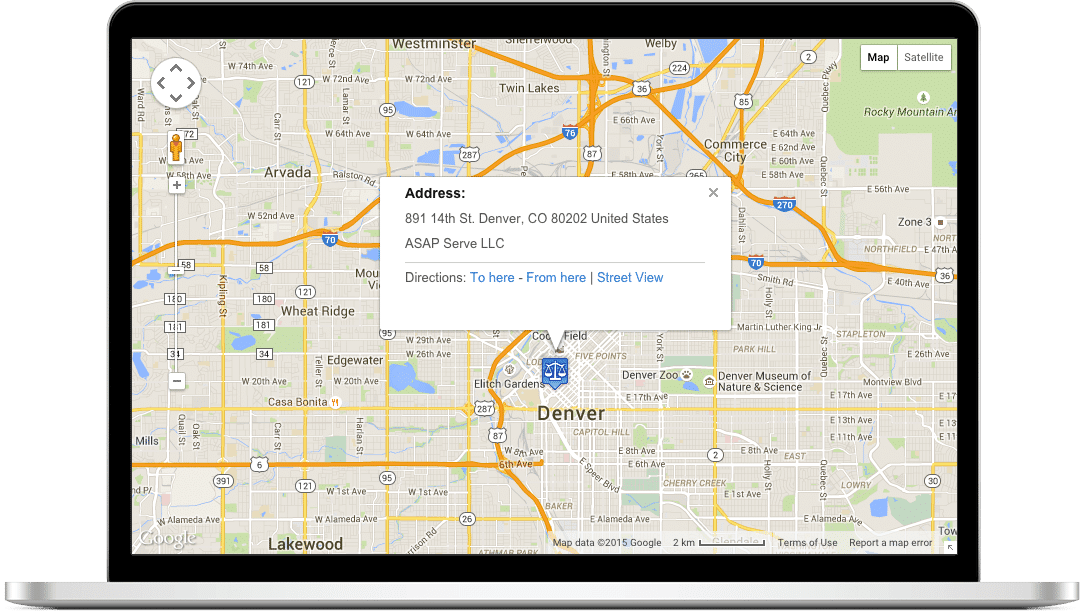Image resolution: width=1080 pixels, height=612 pixels.
Task: Click the 'ASAP Serve LLC' text
Action: pos(455,243)
